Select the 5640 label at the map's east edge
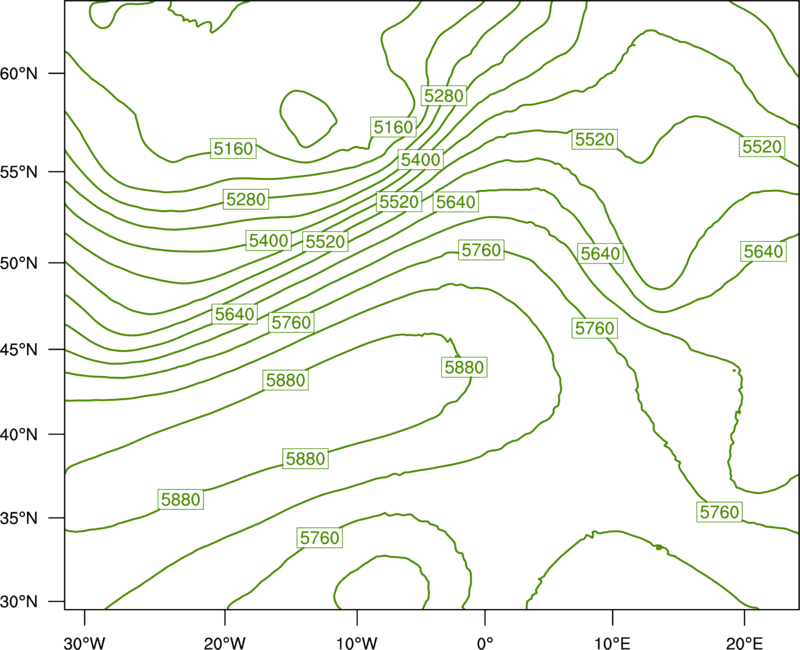The height and width of the screenshot is (650, 800). 763,252
